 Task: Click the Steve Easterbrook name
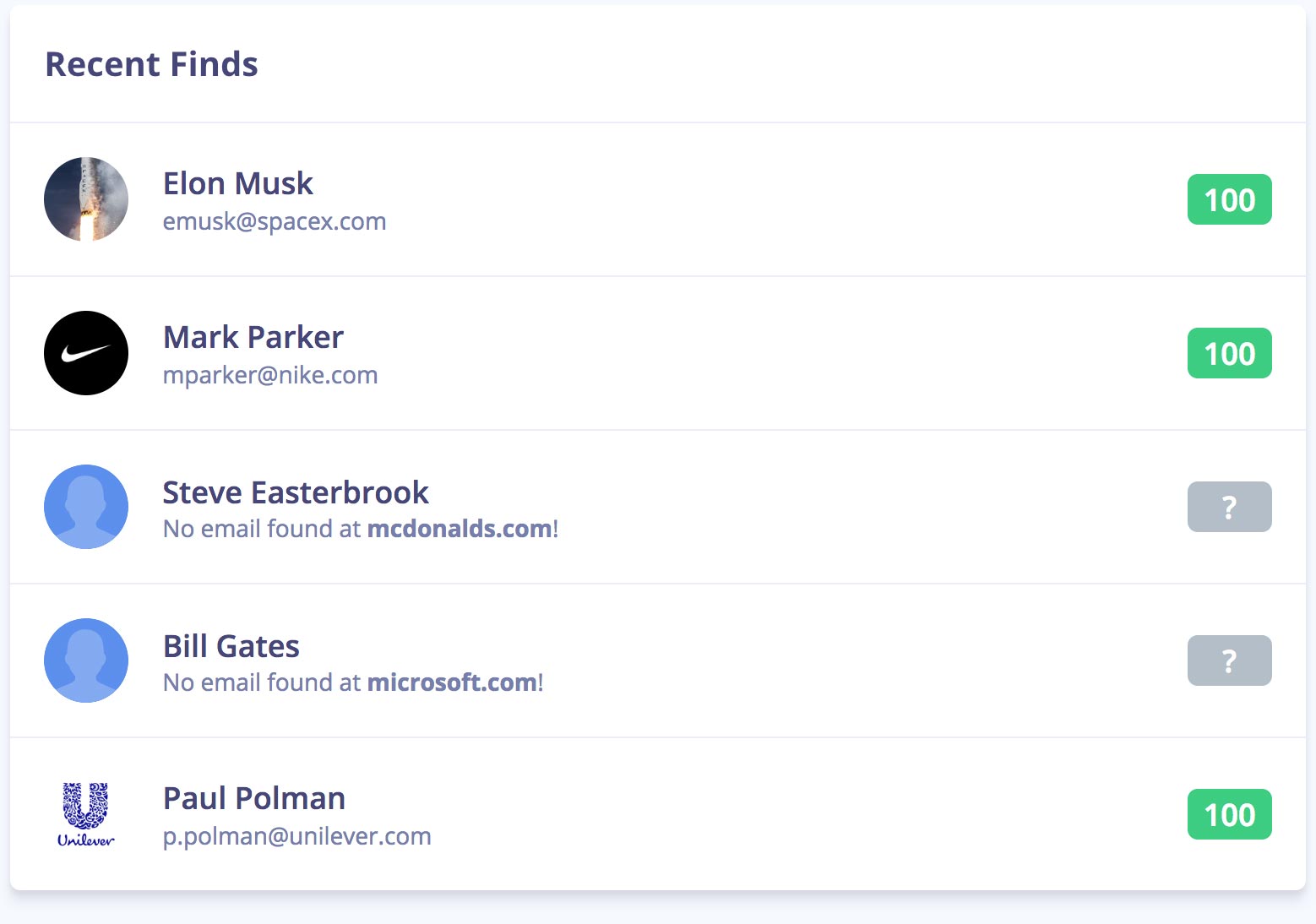[296, 492]
